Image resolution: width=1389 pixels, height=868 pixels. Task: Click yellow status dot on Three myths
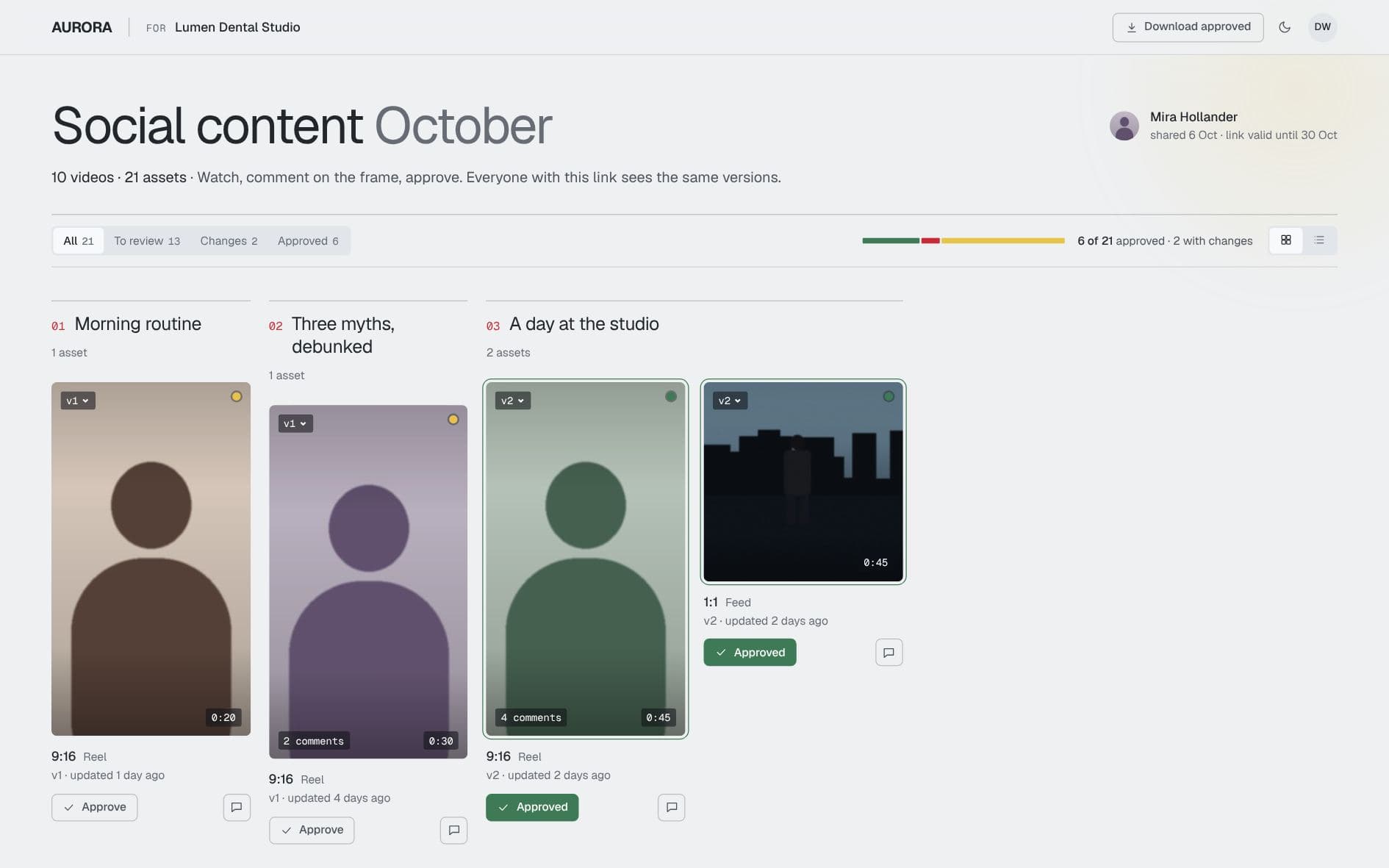click(453, 420)
